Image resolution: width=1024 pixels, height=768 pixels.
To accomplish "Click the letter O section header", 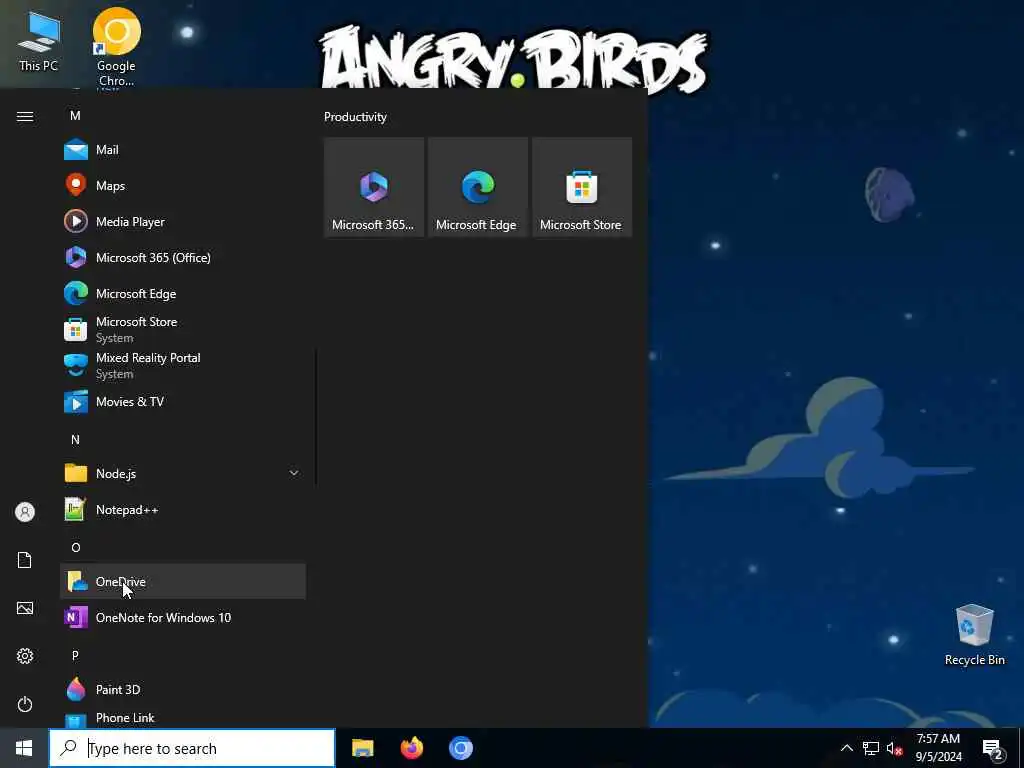I will click(x=75, y=547).
